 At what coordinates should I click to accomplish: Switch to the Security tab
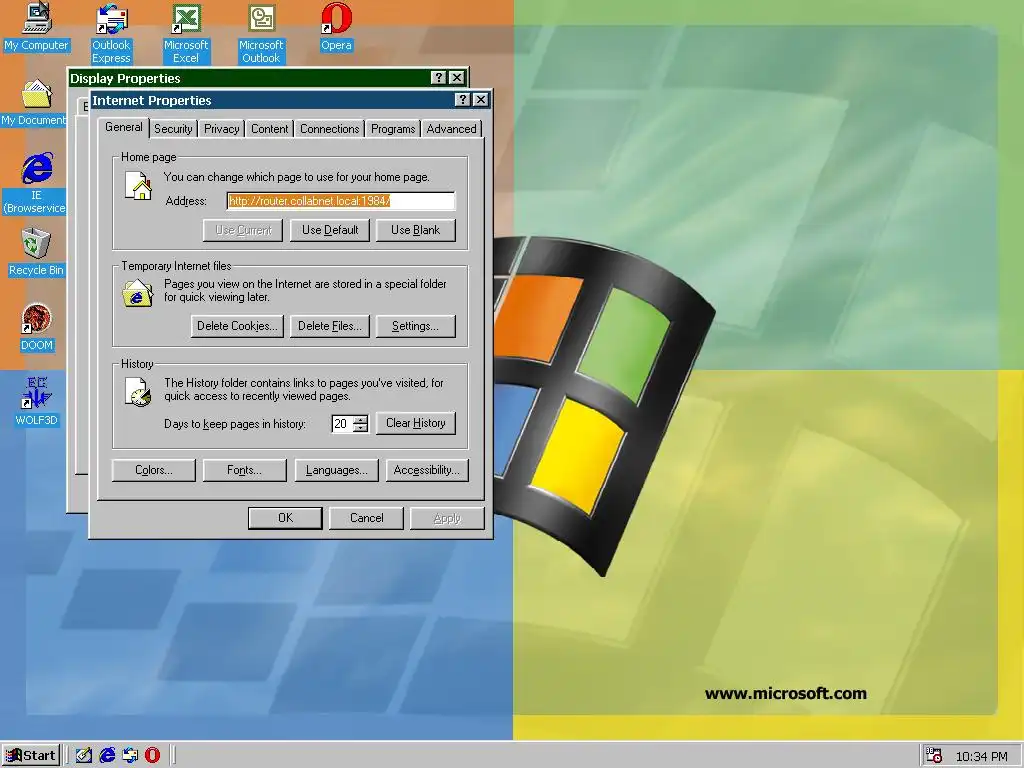(x=173, y=129)
